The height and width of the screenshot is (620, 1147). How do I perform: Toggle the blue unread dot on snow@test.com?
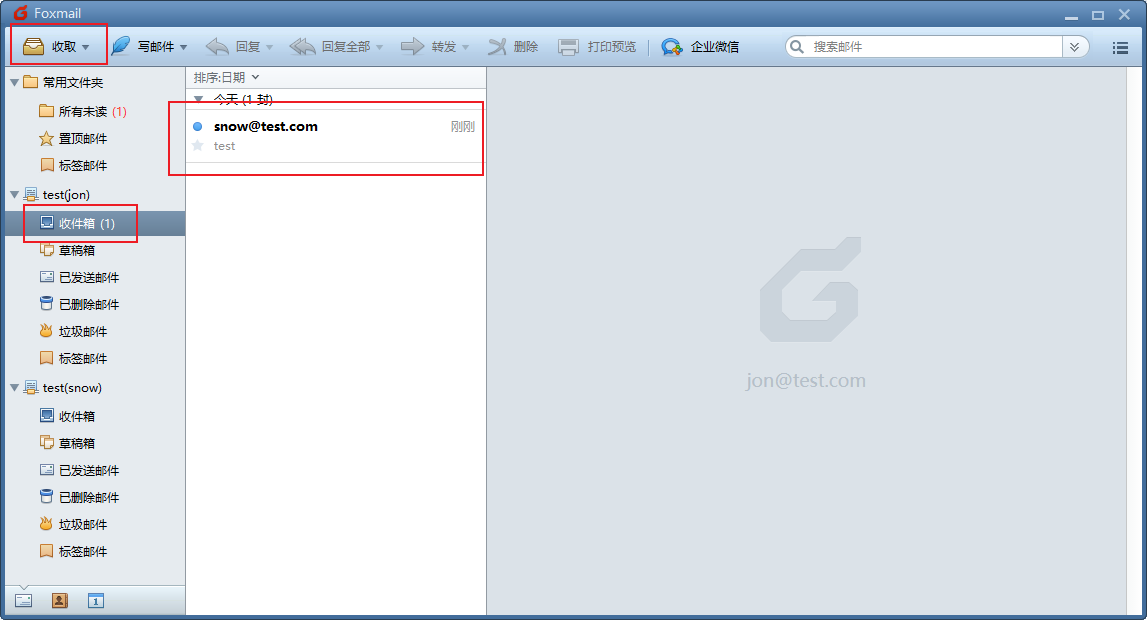tap(198, 126)
